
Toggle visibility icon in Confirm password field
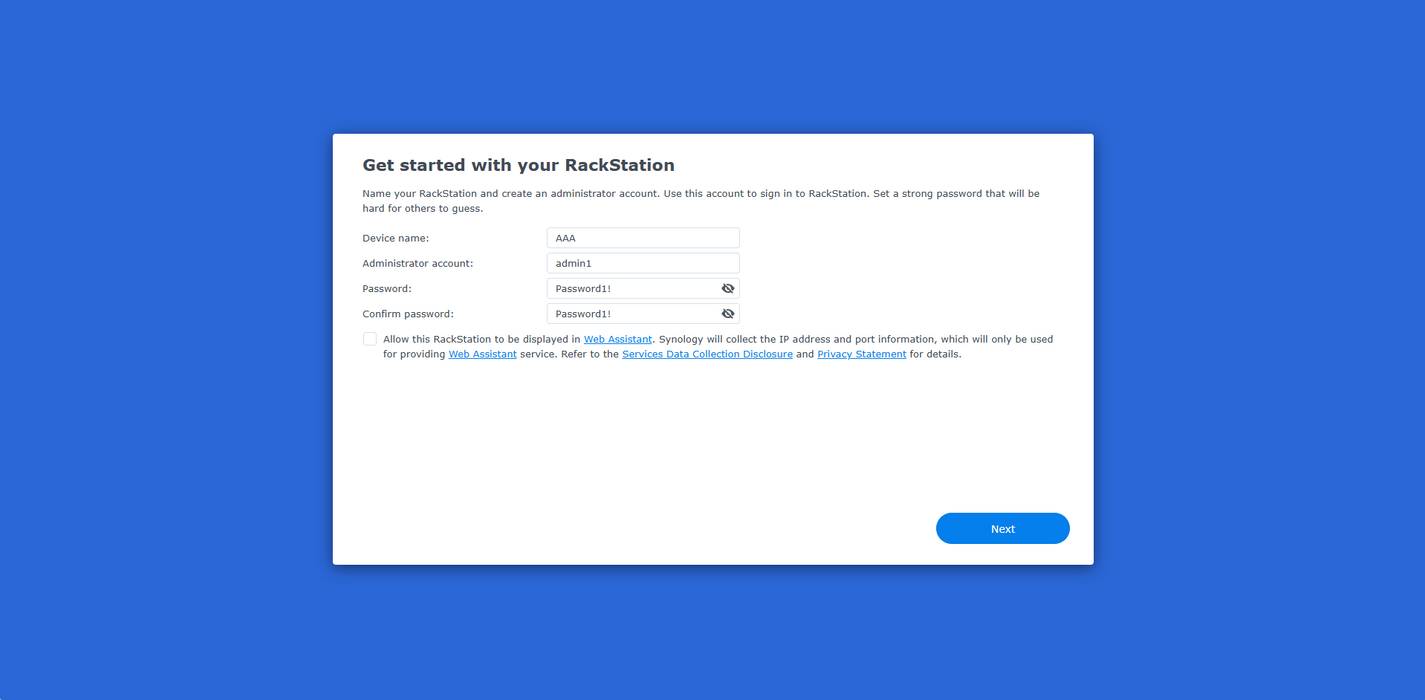point(728,314)
